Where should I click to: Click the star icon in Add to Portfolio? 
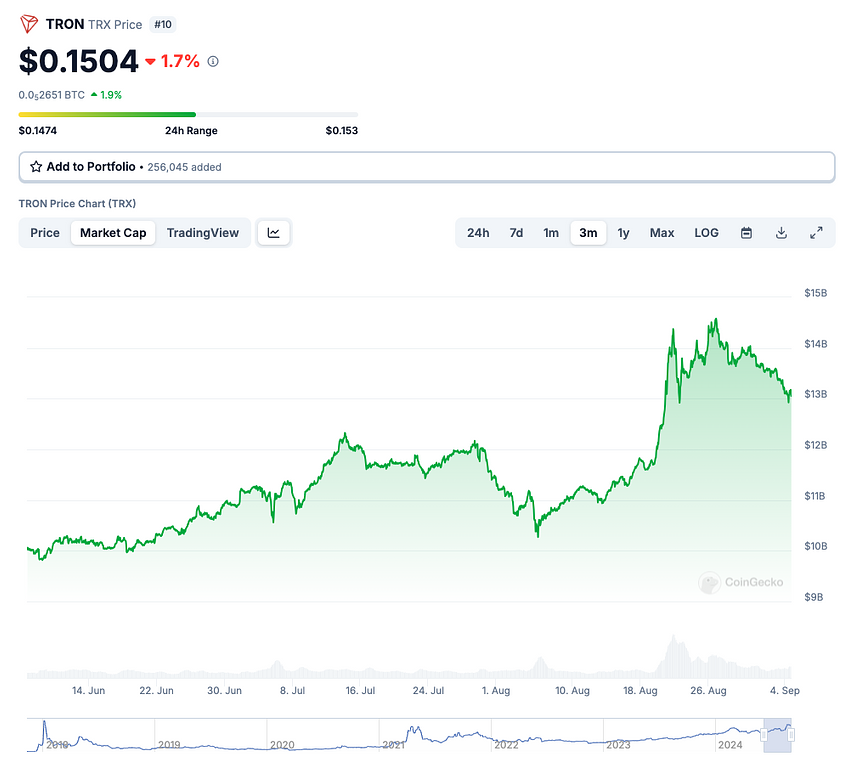click(36, 167)
